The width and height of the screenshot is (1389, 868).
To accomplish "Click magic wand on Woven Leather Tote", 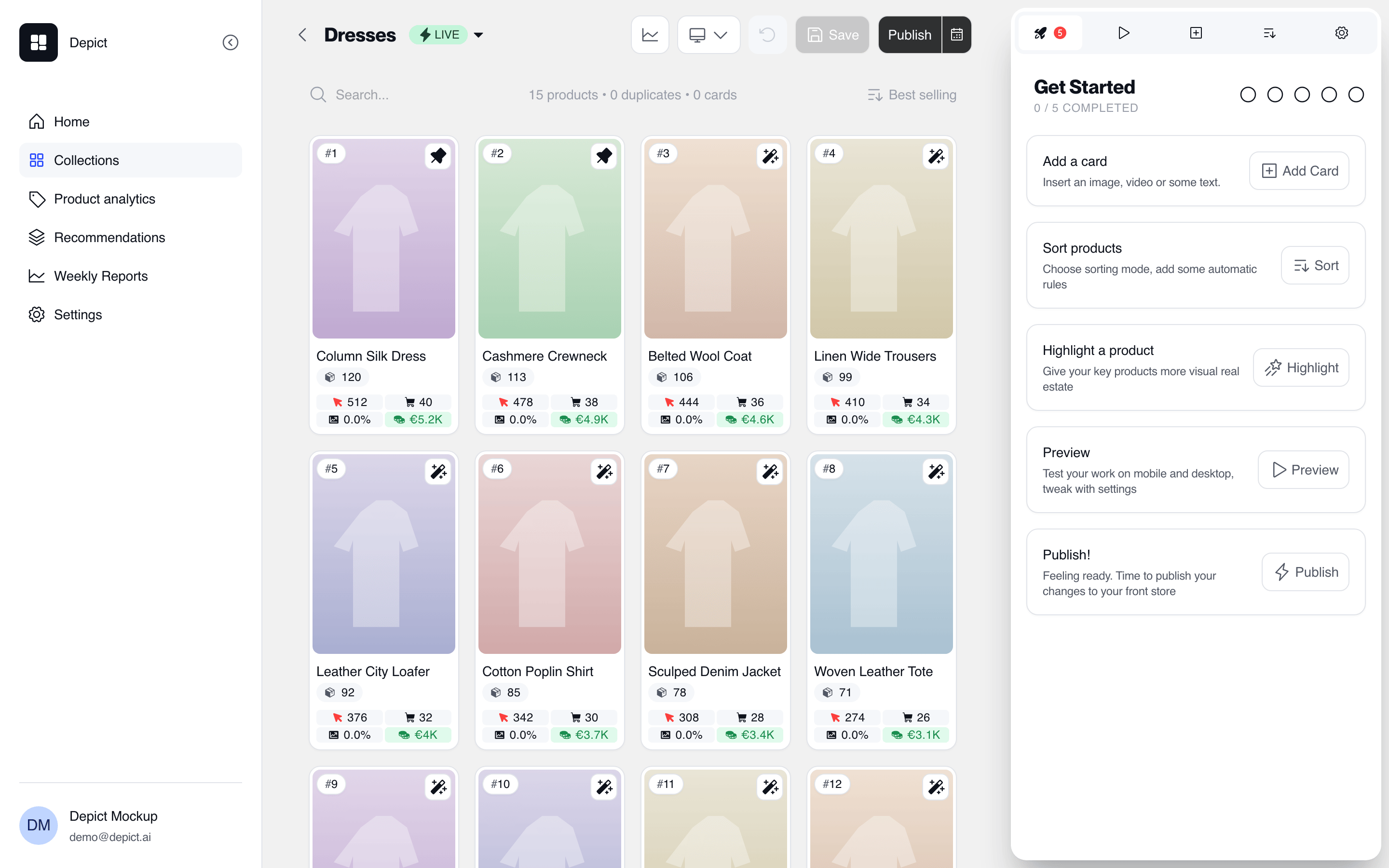I will coord(936,471).
